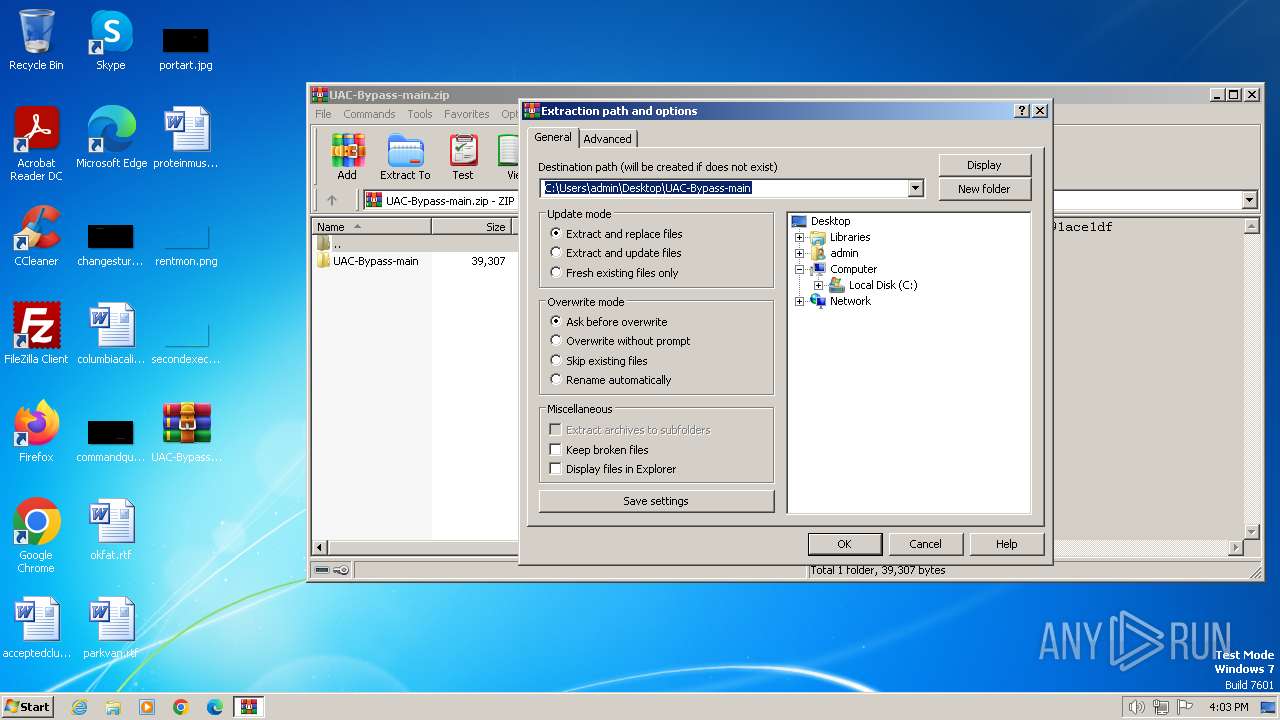Open WinRAR address bar dropdown
The width and height of the screenshot is (1280, 720).
[1249, 200]
